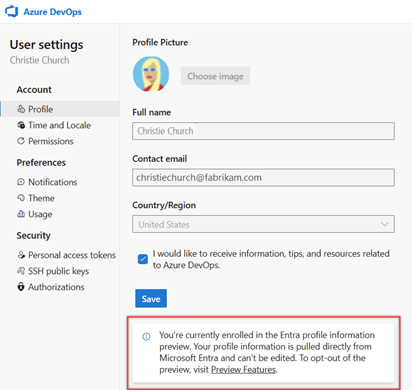This screenshot has height=390, width=412.
Task: Click the Contact email label
Action: [160, 159]
